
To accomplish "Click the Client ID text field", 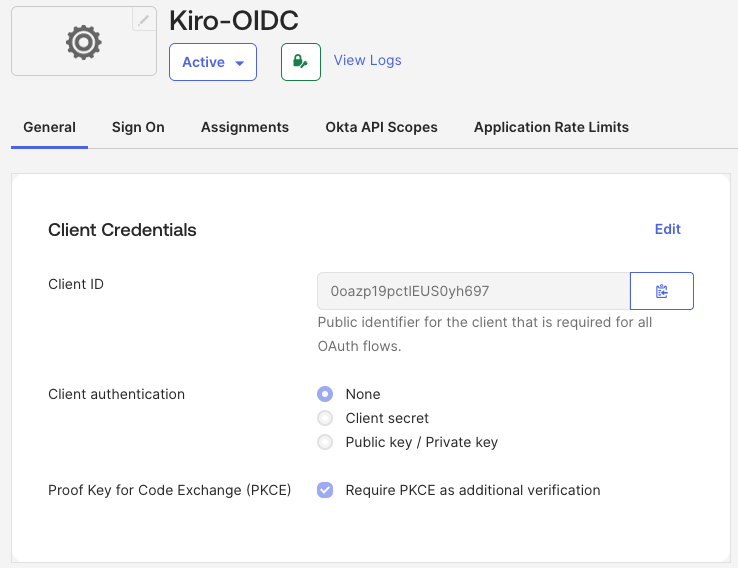I will pyautogui.click(x=473, y=291).
